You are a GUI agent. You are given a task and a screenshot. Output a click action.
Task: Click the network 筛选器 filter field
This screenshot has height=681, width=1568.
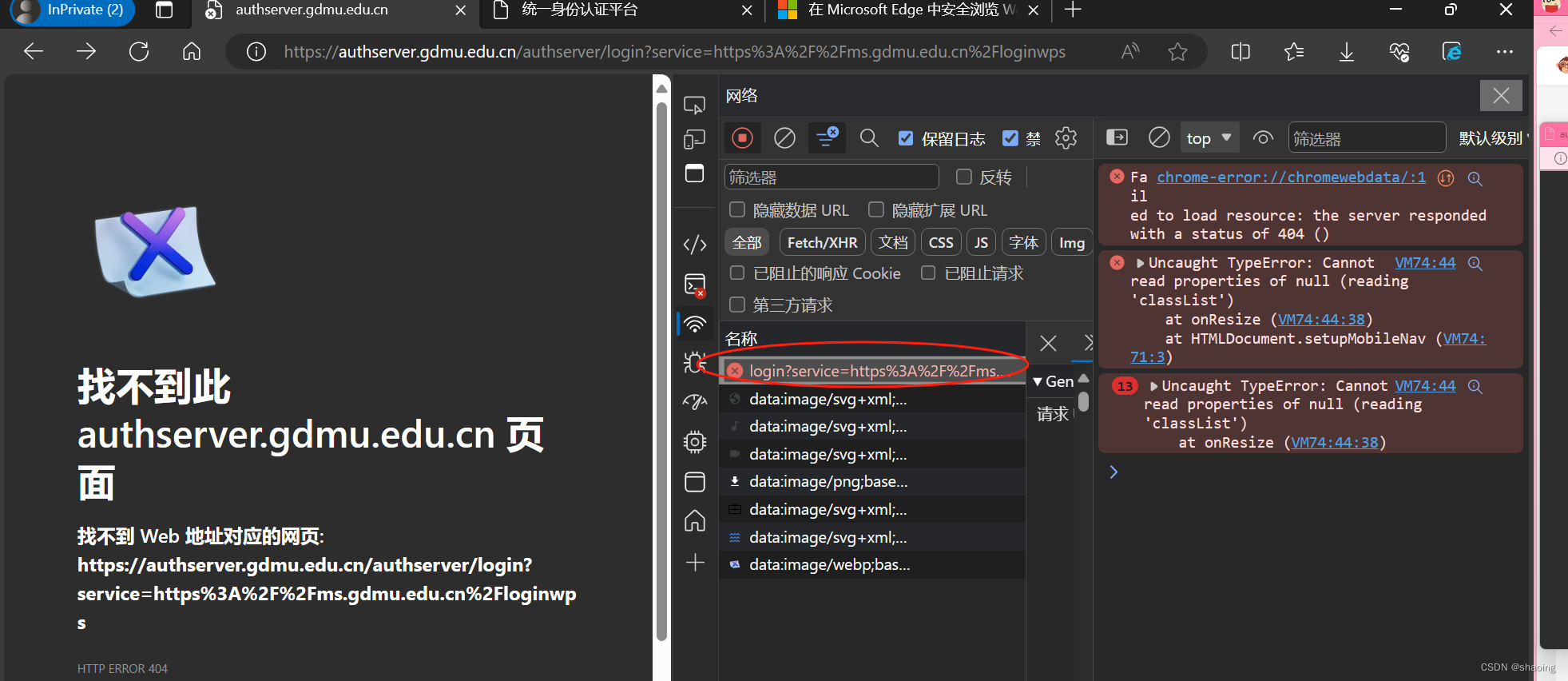coord(831,177)
